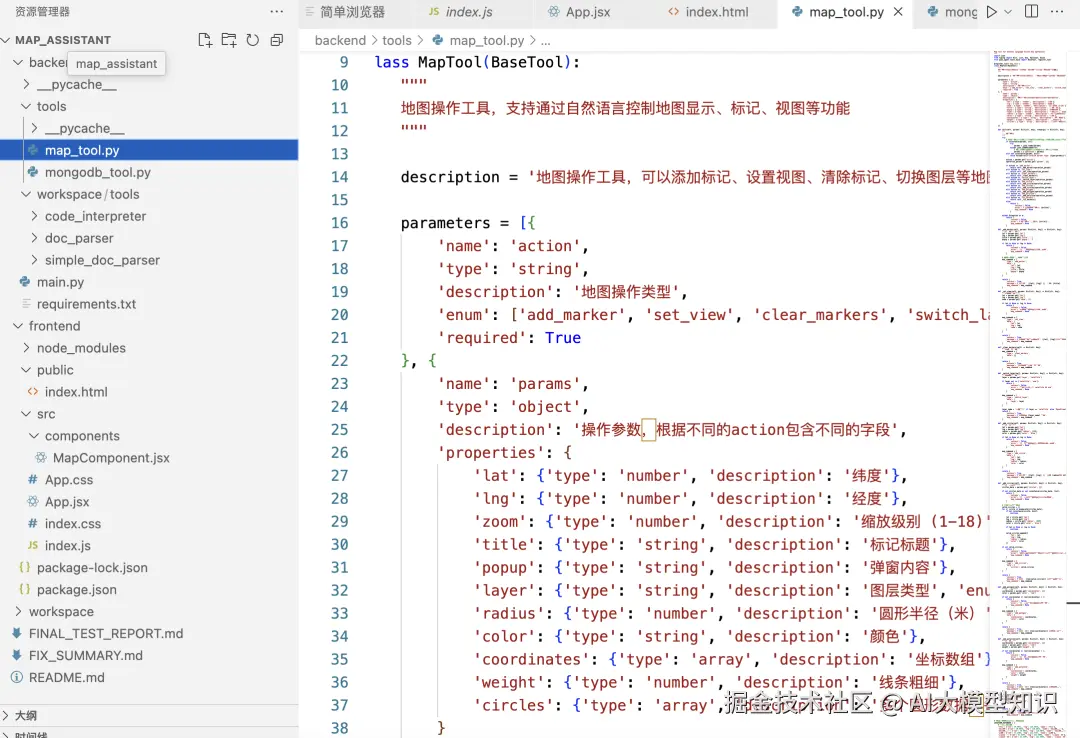Click map_tool.py in the breadcrumb

coord(486,41)
